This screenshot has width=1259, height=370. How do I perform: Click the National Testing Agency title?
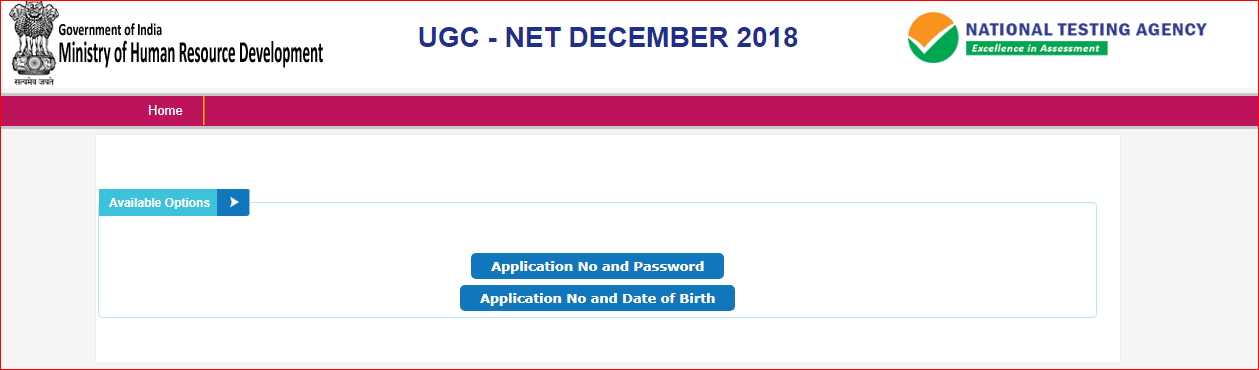click(1085, 30)
